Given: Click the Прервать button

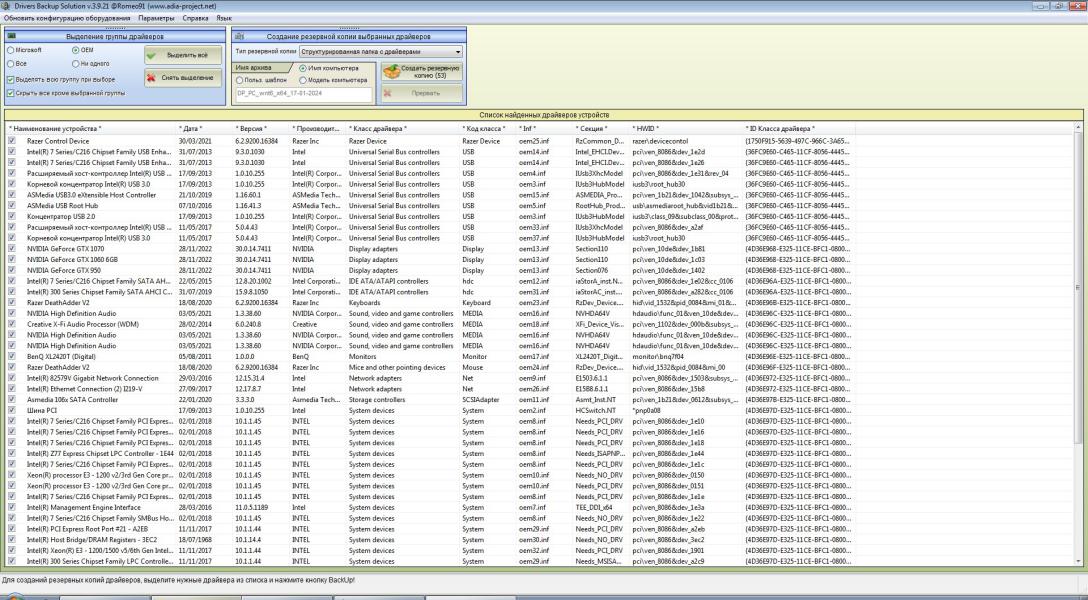Looking at the screenshot, I should click(x=421, y=93).
